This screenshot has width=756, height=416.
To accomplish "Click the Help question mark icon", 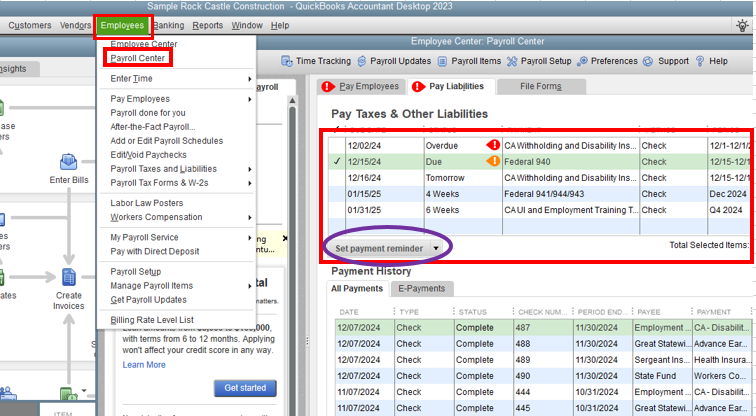I will [x=700, y=61].
